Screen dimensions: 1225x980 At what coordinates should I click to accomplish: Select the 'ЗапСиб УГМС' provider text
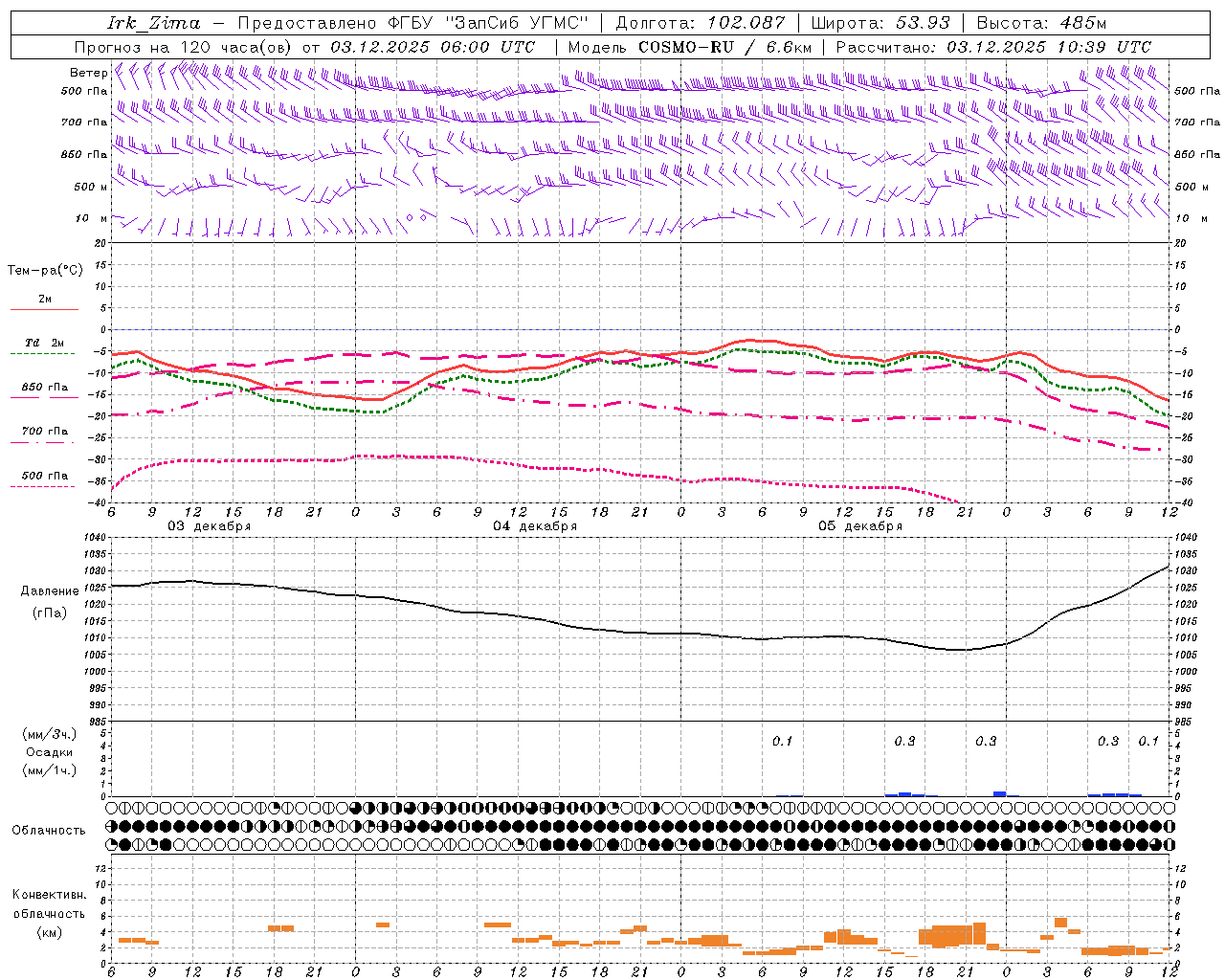[x=517, y=23]
